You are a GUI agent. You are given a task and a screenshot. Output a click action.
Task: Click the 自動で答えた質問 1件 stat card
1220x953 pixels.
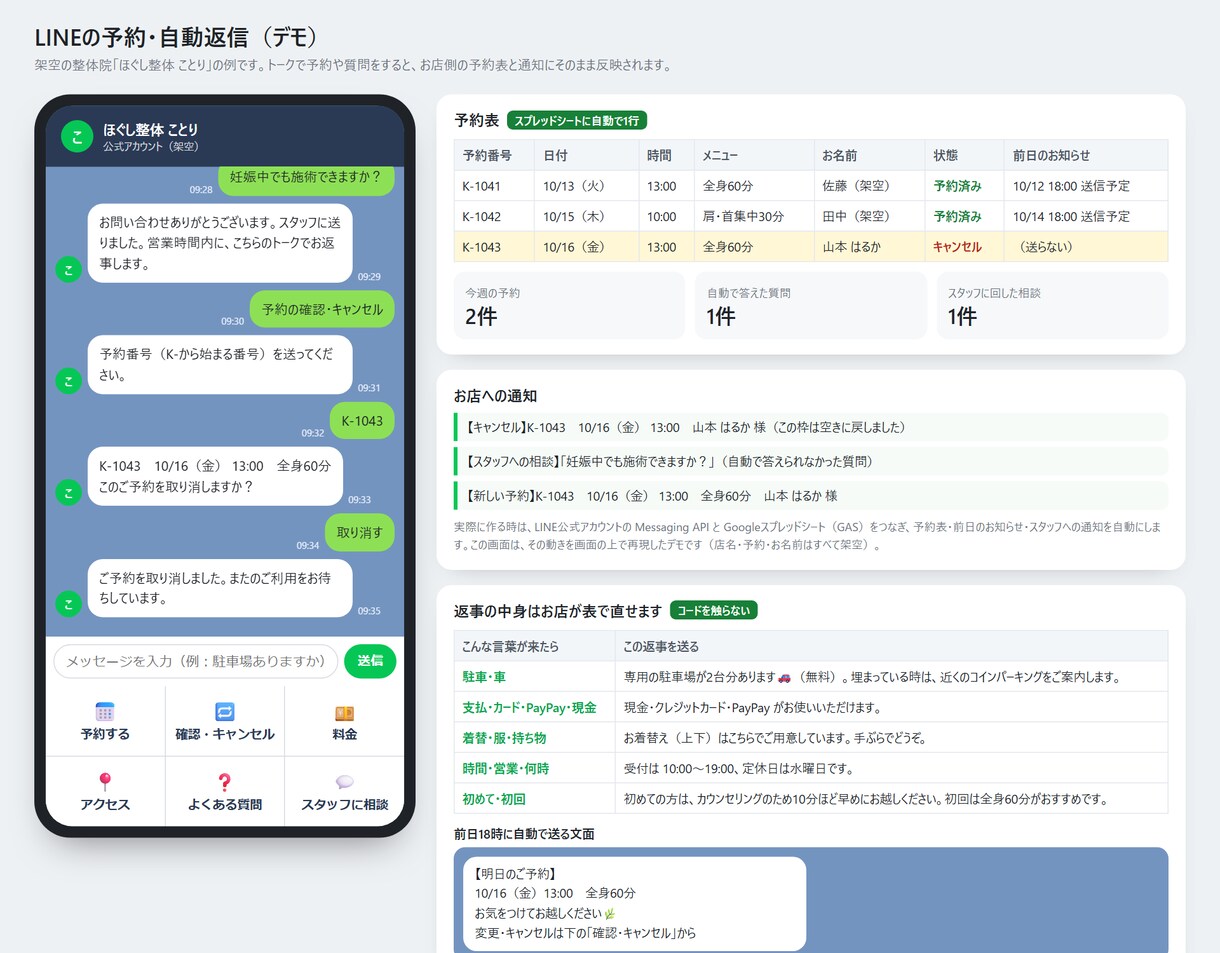811,305
